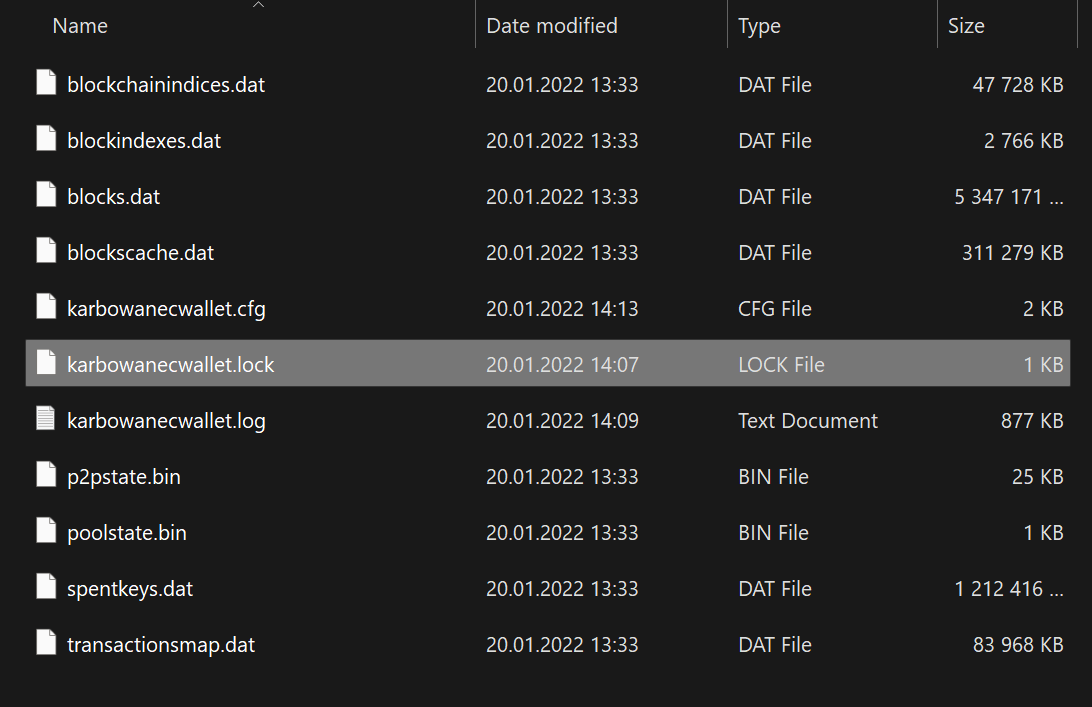Click the spentkeys.dat file icon
1092x707 pixels.
click(x=46, y=586)
